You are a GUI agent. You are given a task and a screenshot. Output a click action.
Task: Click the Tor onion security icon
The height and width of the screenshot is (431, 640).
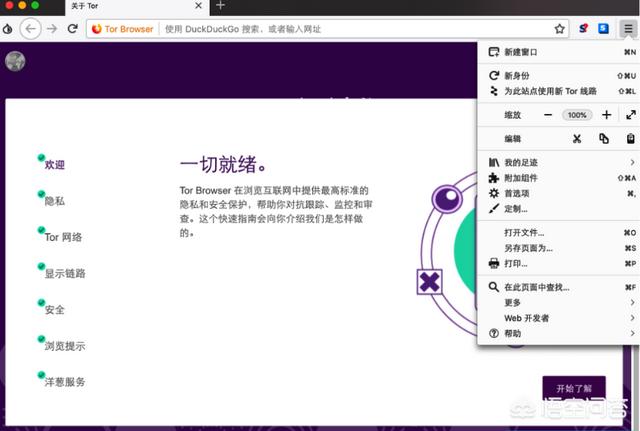point(7,29)
